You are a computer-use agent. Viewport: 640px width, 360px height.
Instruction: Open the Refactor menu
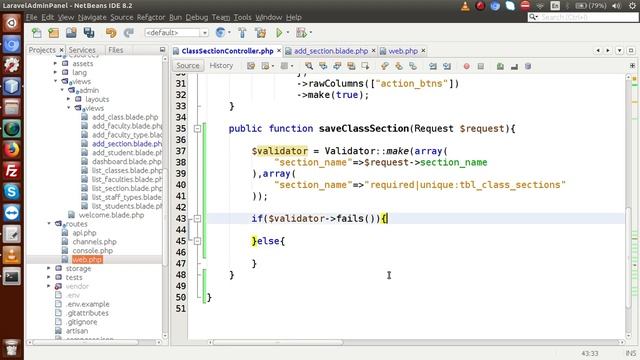(151, 17)
